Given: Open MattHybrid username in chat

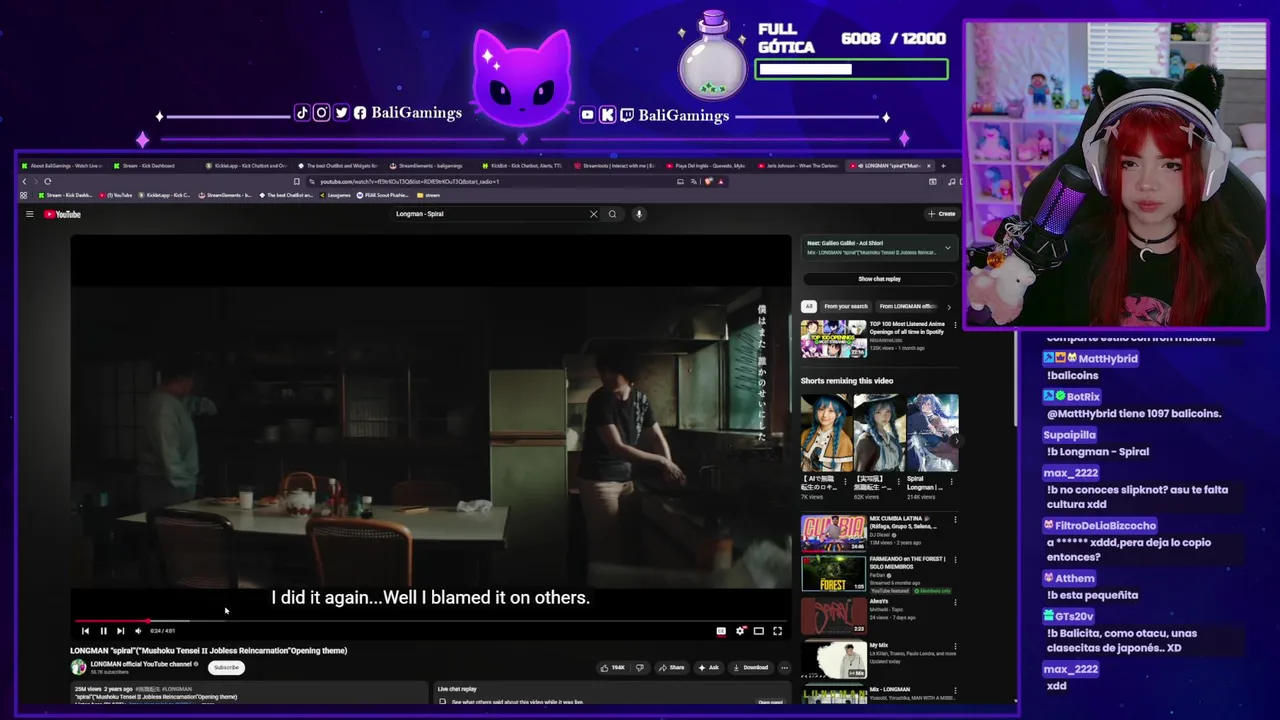Looking at the screenshot, I should click(x=1107, y=358).
